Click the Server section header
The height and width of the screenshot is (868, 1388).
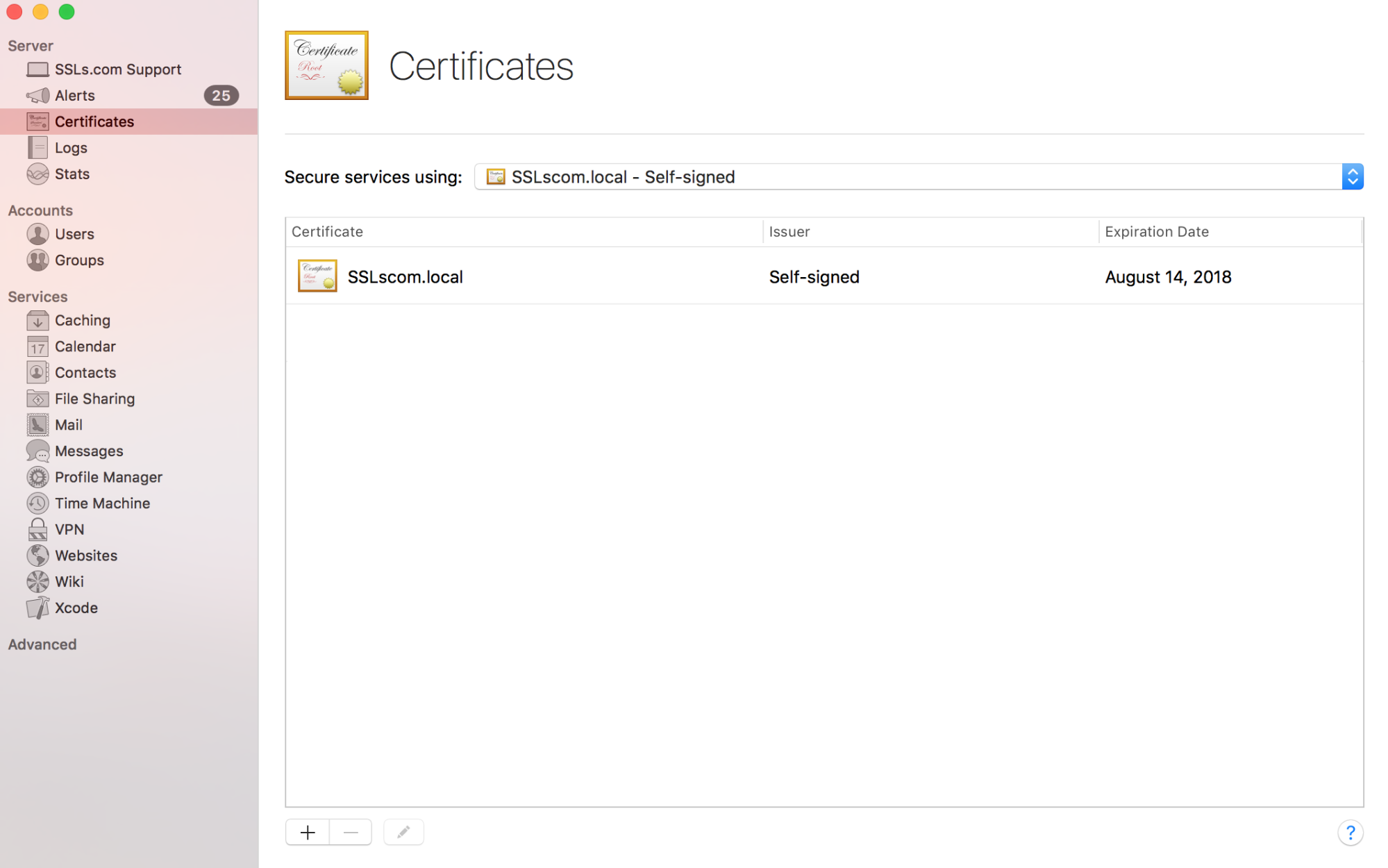coord(31,46)
